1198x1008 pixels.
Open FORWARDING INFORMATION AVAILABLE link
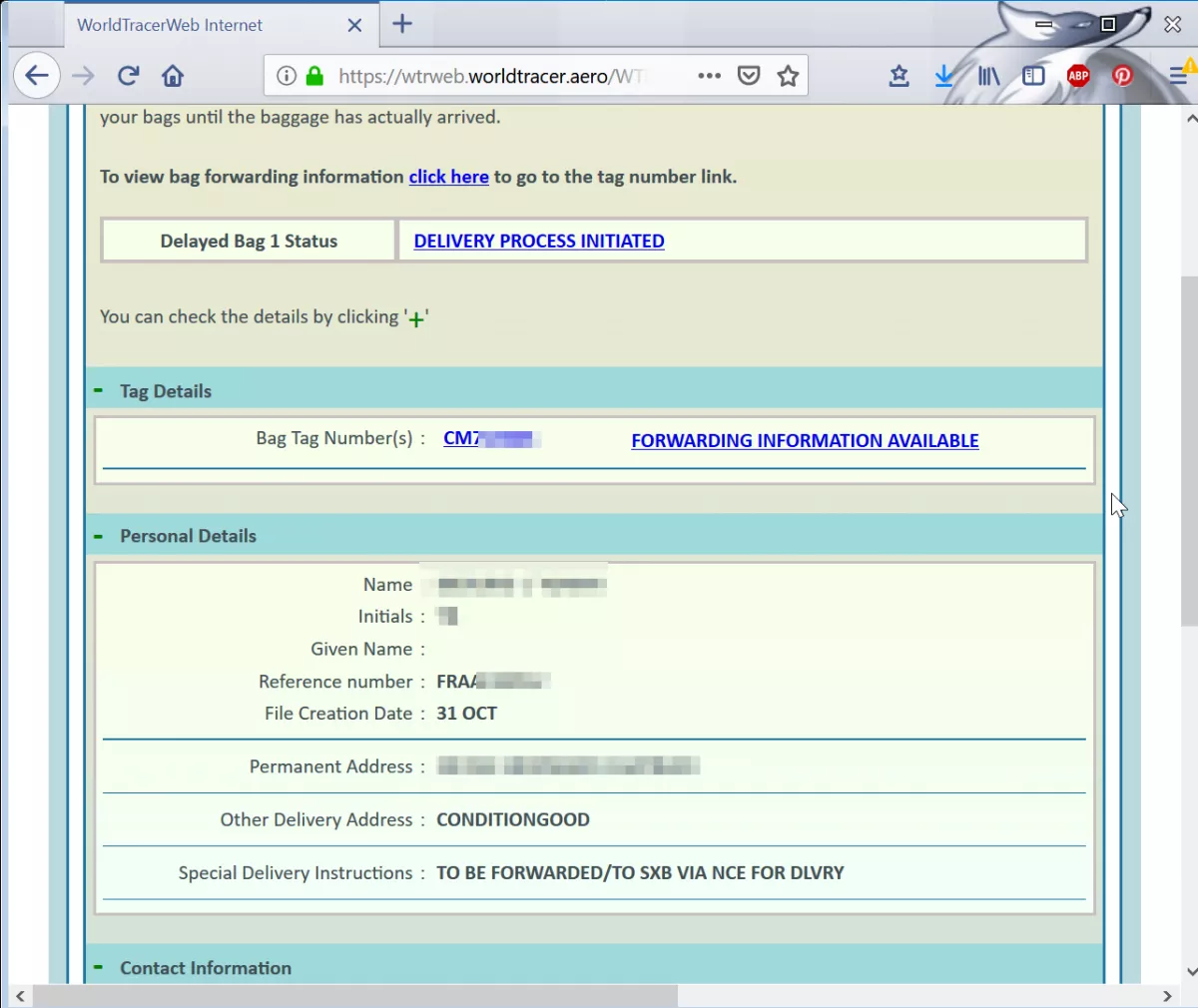805,440
